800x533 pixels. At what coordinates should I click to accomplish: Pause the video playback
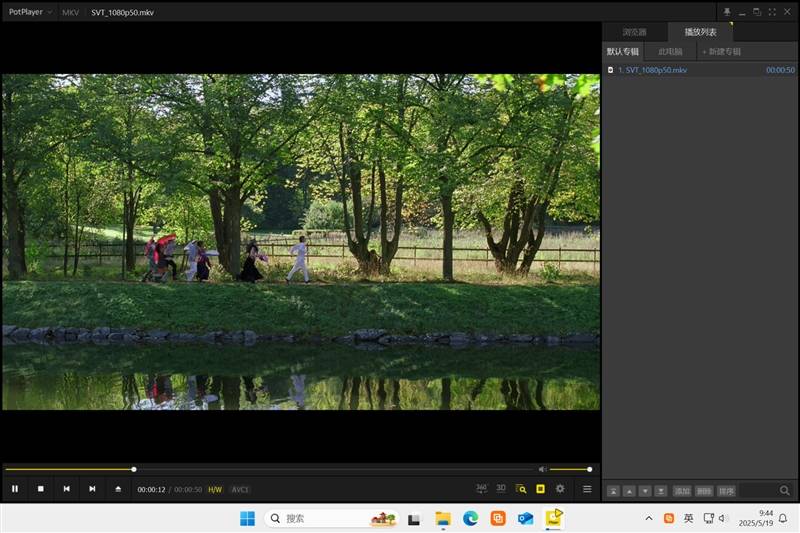(15, 489)
